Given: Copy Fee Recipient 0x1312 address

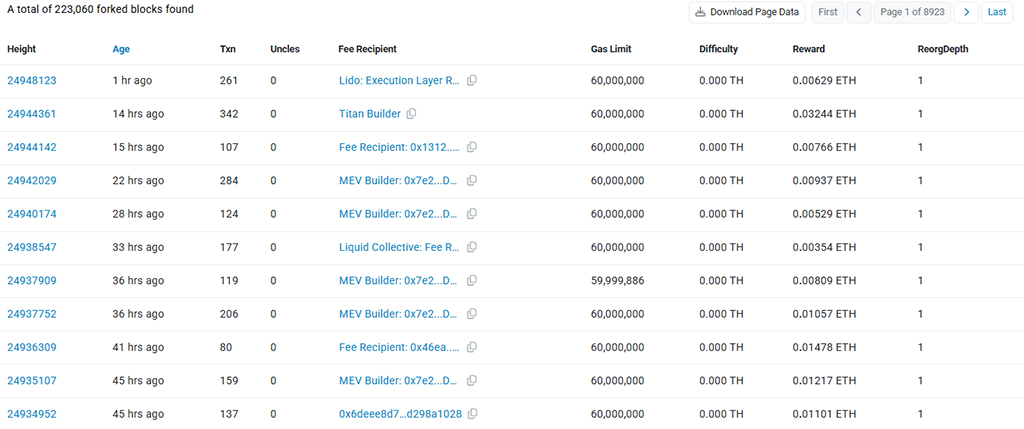Looking at the screenshot, I should [x=472, y=147].
